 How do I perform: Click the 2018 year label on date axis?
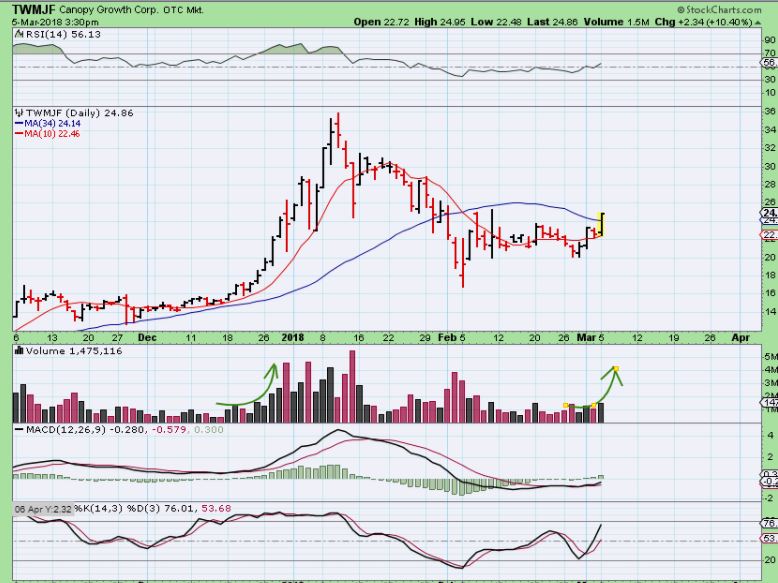292,338
